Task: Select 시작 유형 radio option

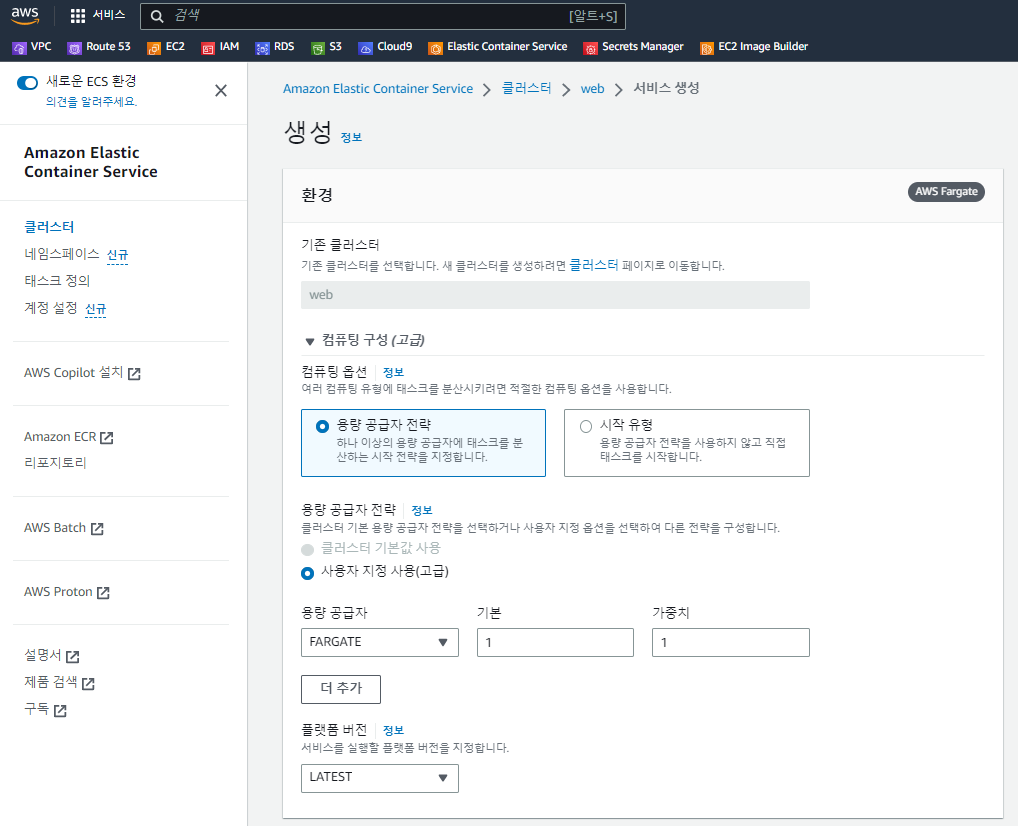Action: [586, 426]
